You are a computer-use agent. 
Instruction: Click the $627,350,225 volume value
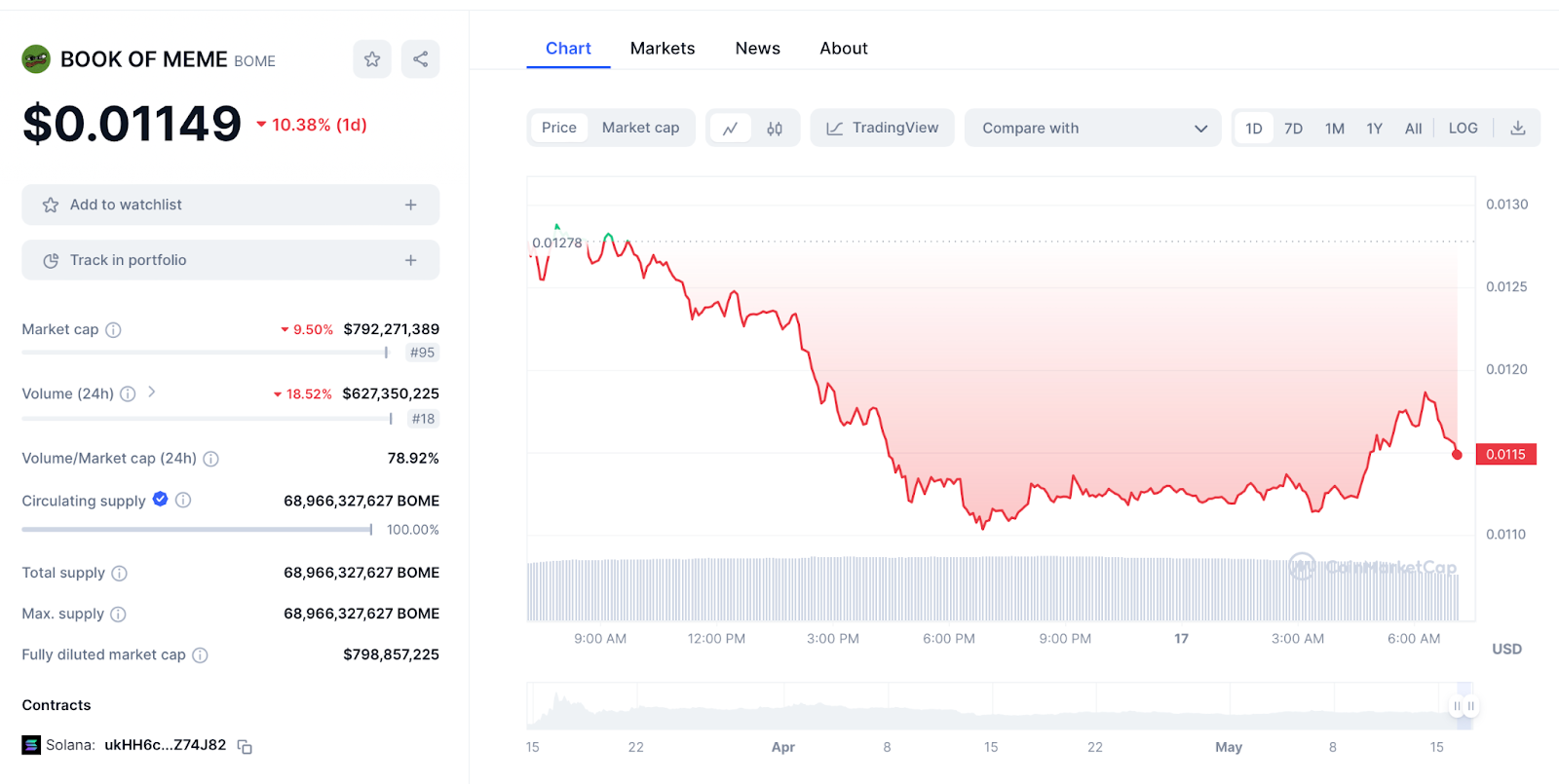pos(391,393)
